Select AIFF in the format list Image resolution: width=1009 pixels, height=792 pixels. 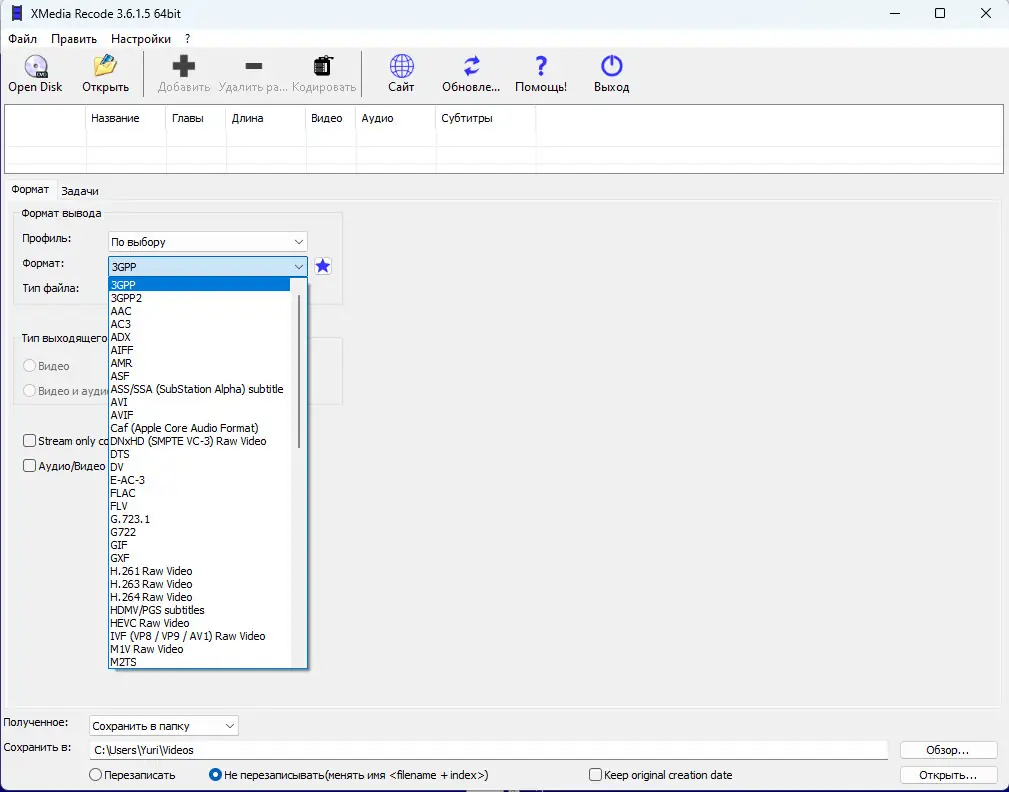click(199, 350)
